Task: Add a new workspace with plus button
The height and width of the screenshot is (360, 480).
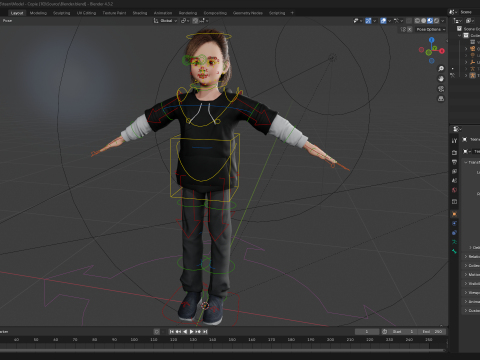Action: 292,13
